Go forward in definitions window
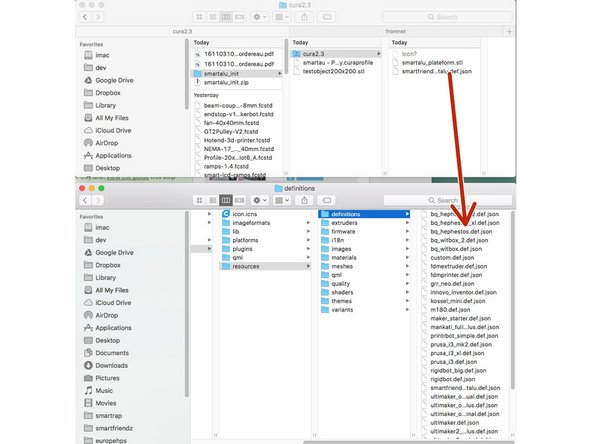 98,200
